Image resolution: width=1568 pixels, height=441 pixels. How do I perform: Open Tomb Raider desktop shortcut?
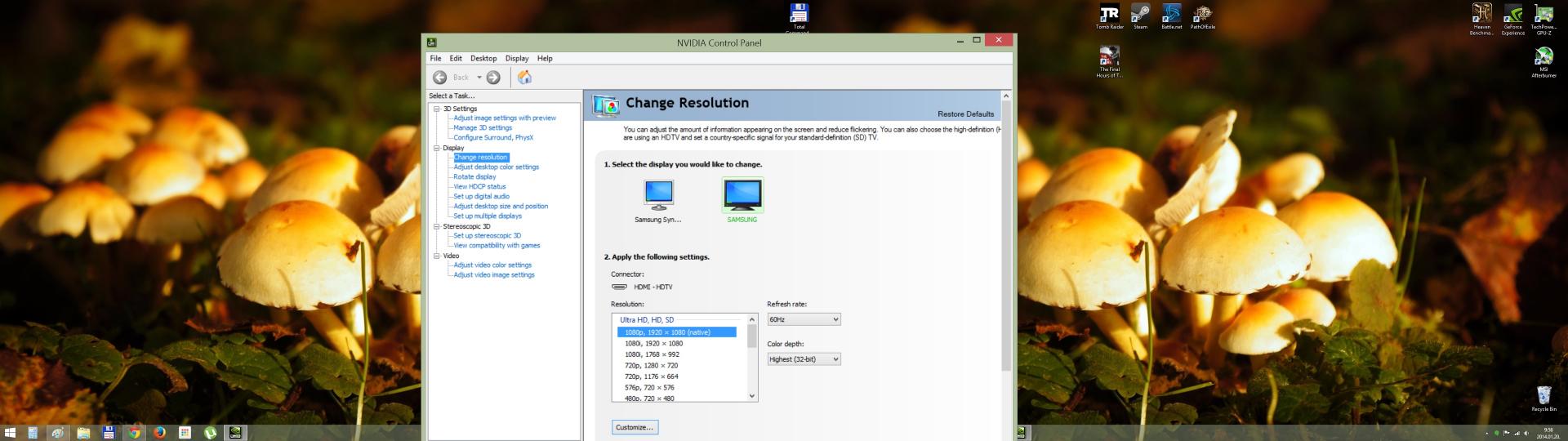tap(1109, 16)
